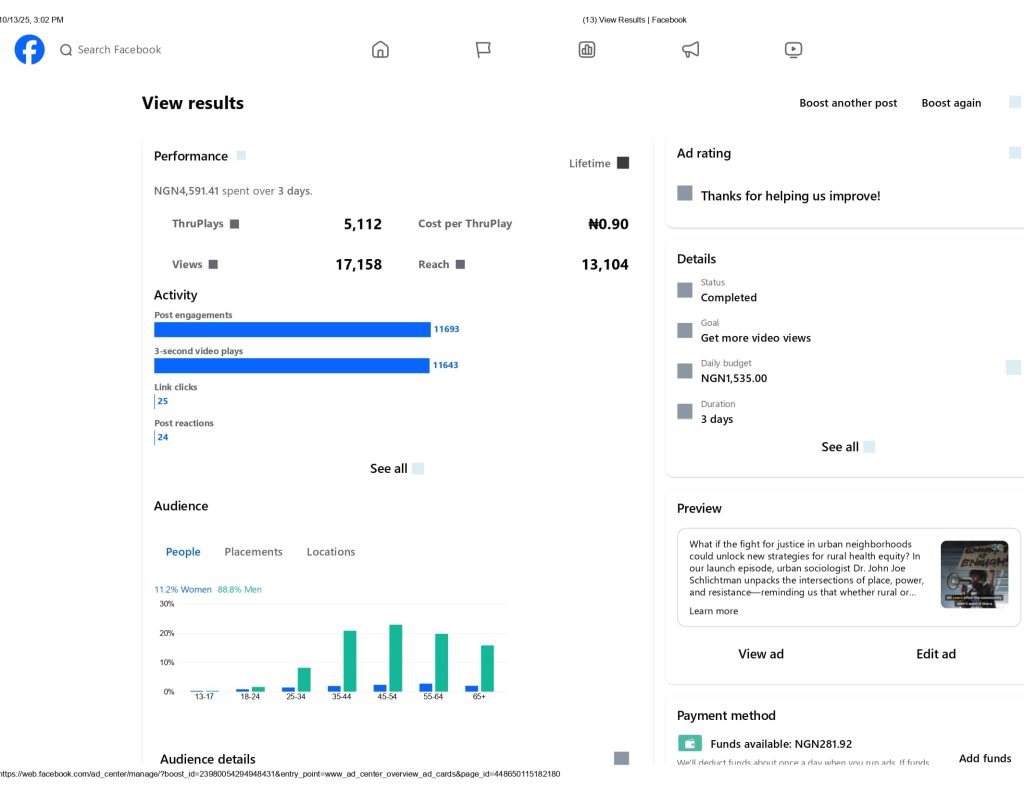Click the info icon beside Reach
Image resolution: width=1024 pixels, height=793 pixels.
[460, 265]
